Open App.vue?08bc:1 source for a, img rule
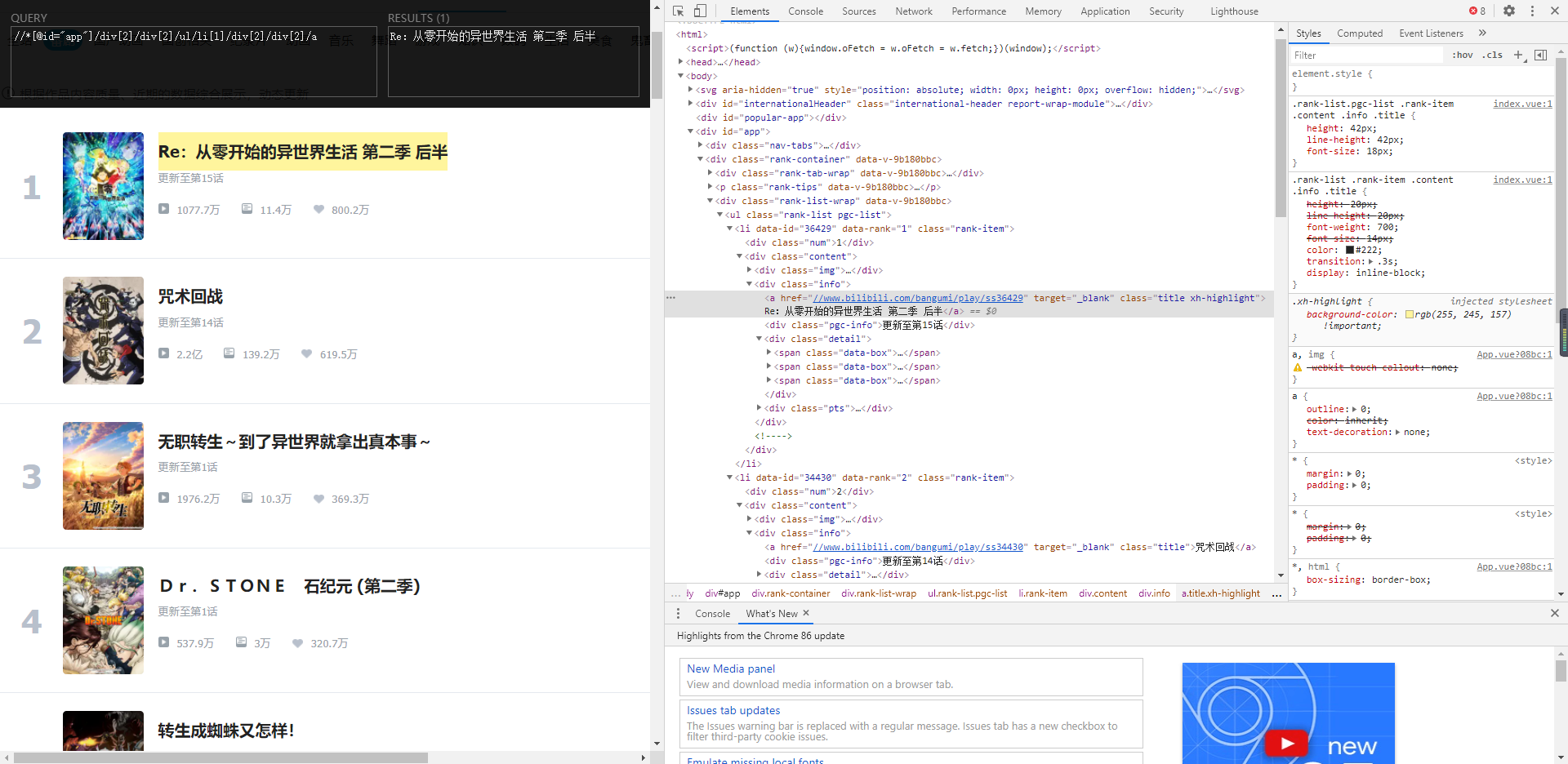The width and height of the screenshot is (1568, 764). 1514,354
